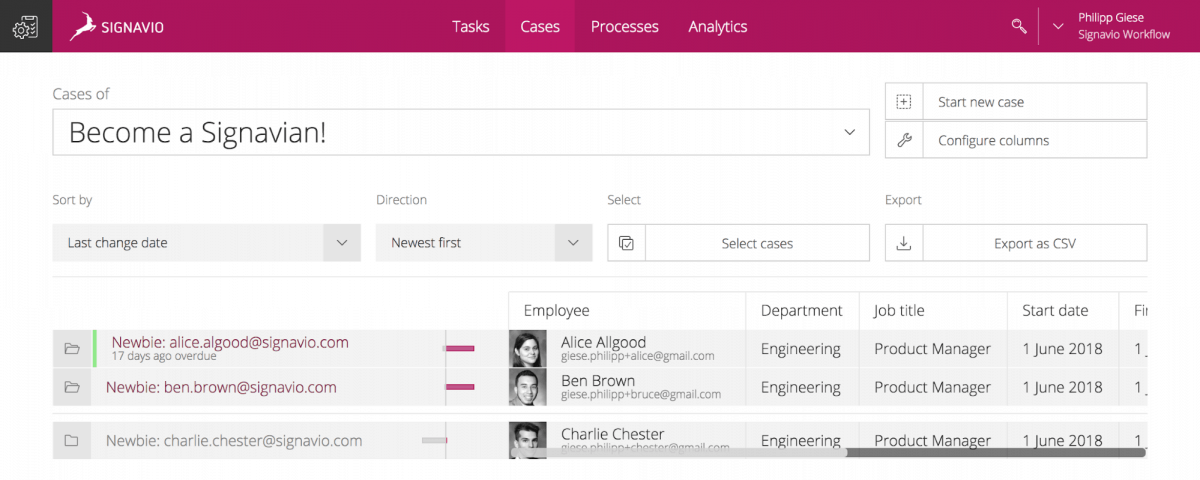Screen dimensions: 1200x480
Task: Click the name Charlie Chester
Action: tap(613, 434)
